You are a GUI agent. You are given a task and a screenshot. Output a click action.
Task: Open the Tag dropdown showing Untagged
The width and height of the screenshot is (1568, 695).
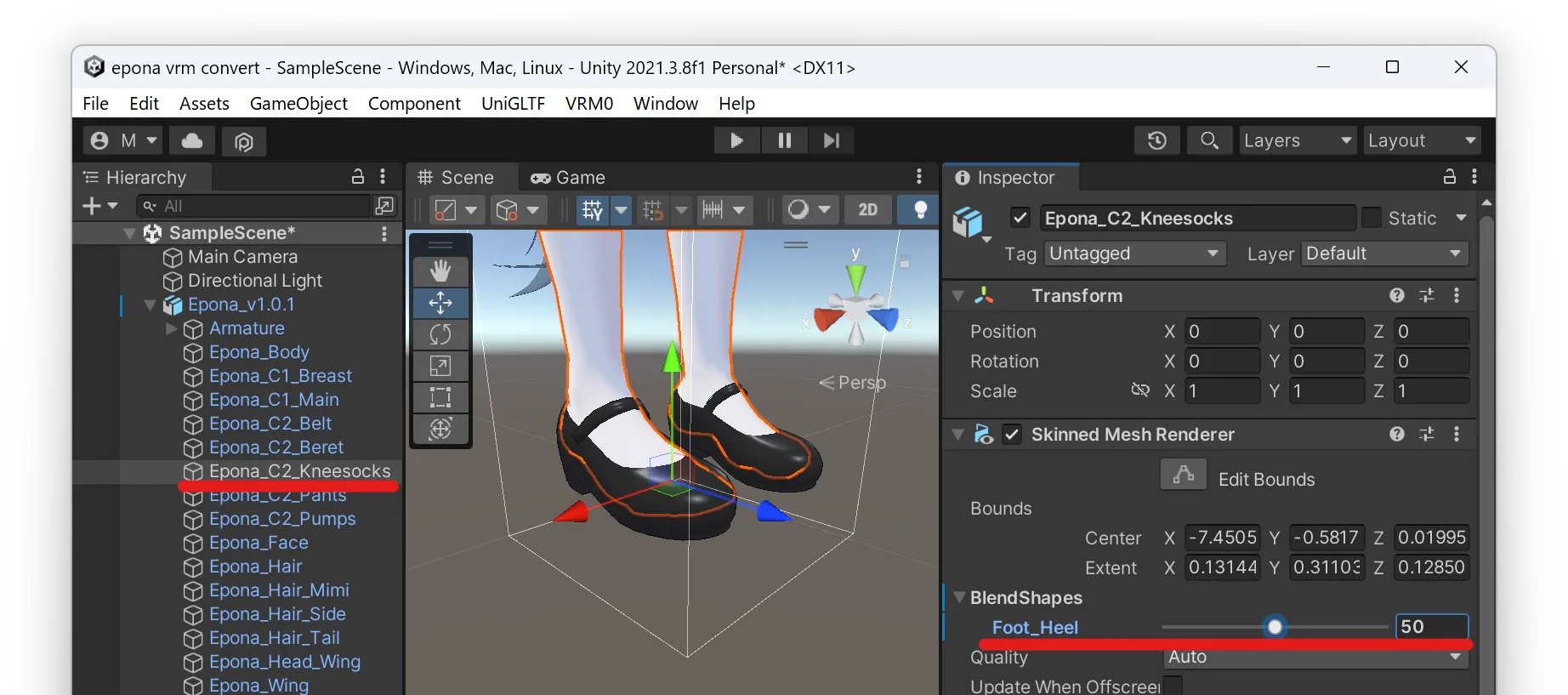(x=1136, y=254)
